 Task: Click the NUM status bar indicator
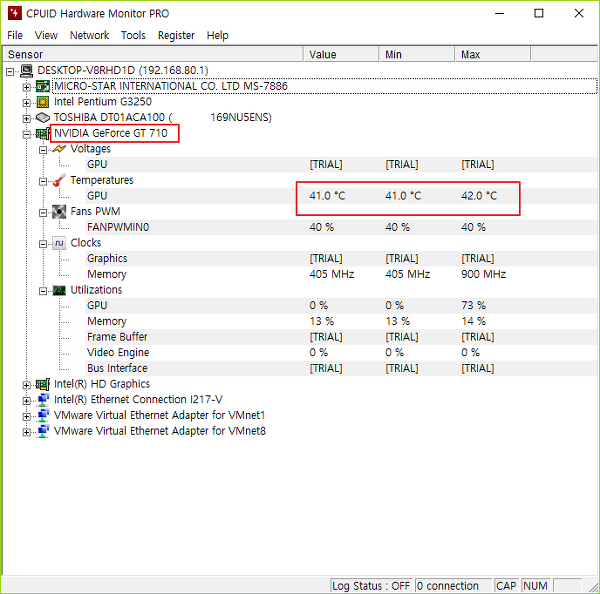[x=535, y=586]
